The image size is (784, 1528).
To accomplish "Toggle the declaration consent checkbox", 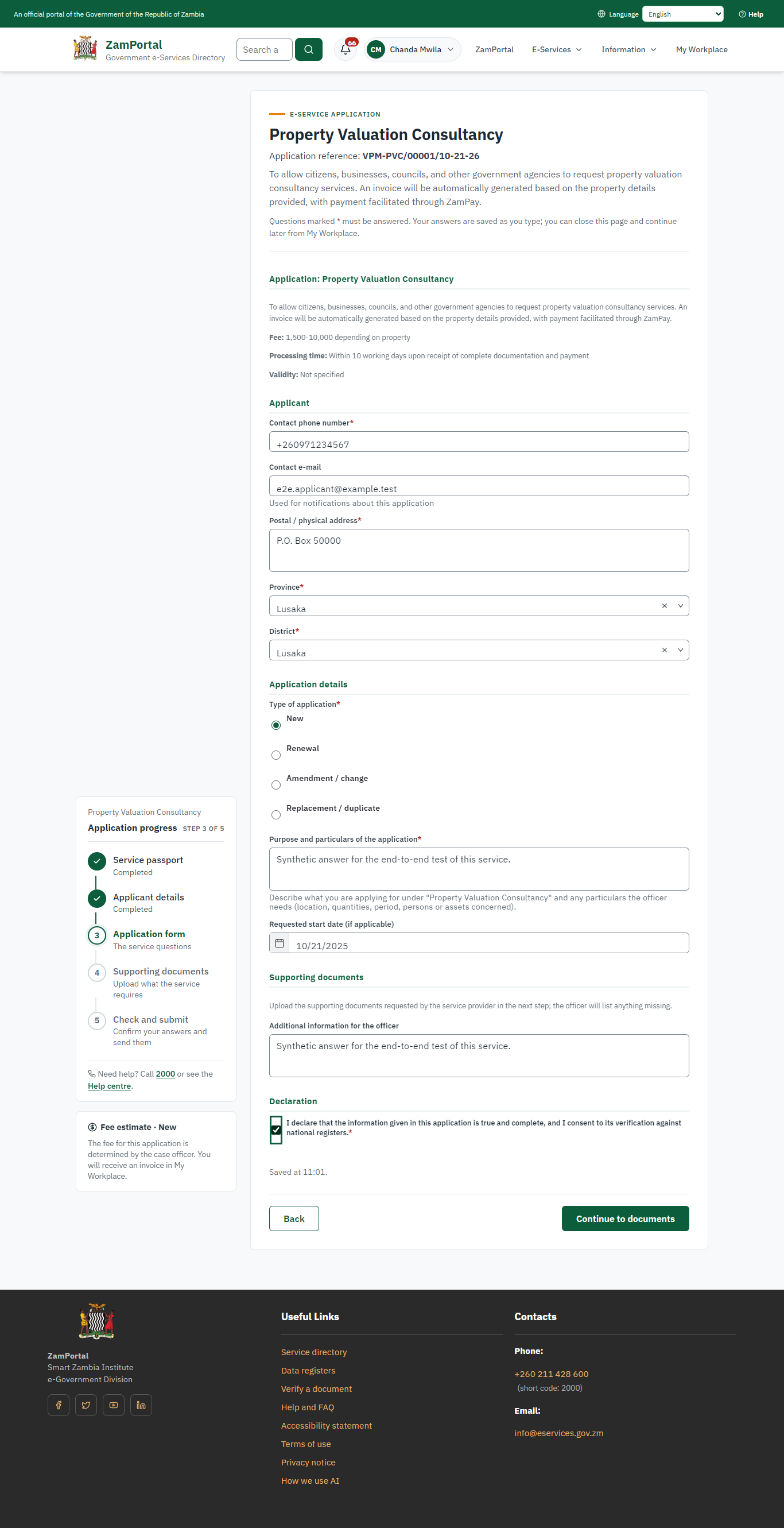I will click(275, 1130).
